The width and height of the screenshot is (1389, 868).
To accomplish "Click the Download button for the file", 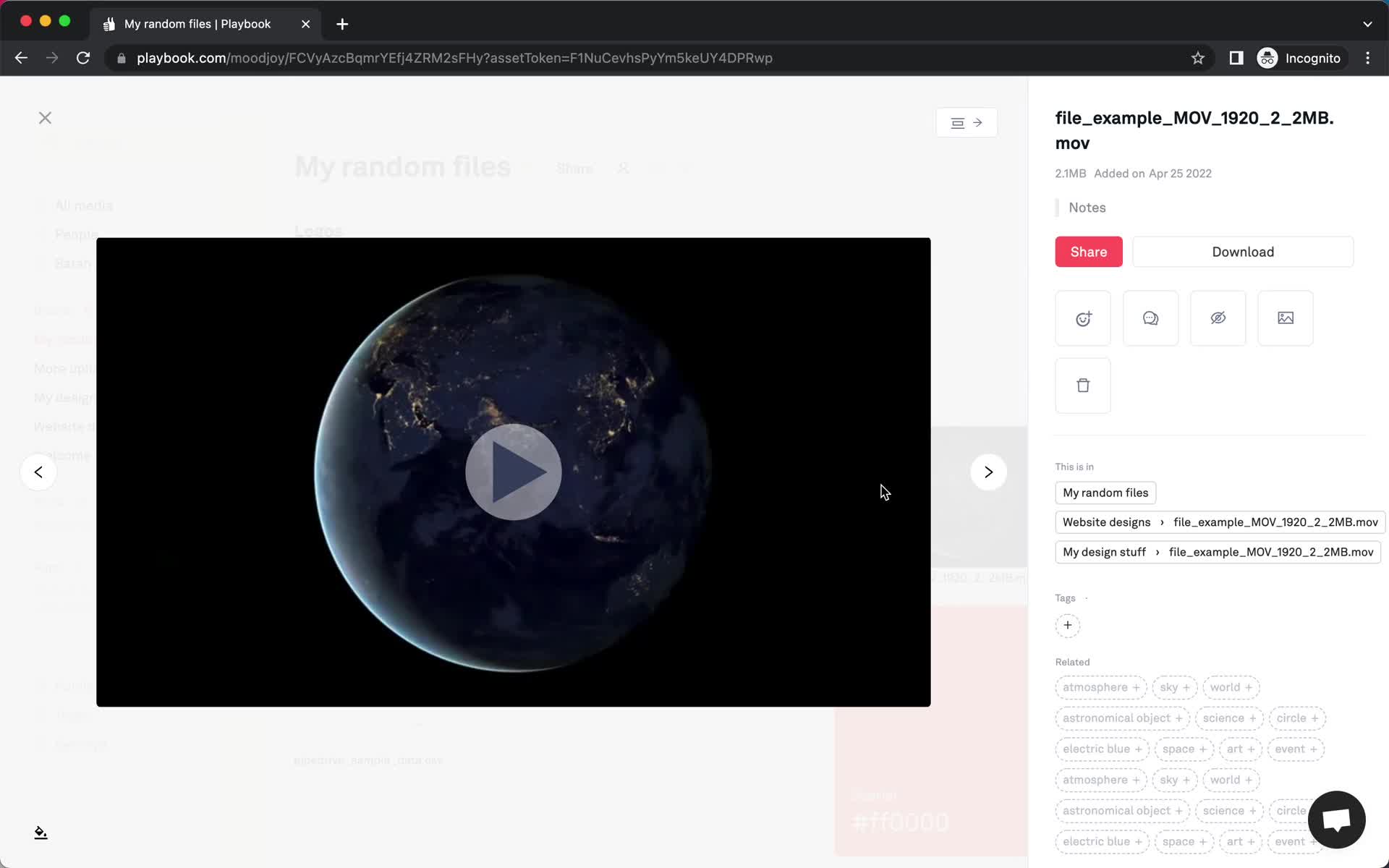I will [1243, 251].
